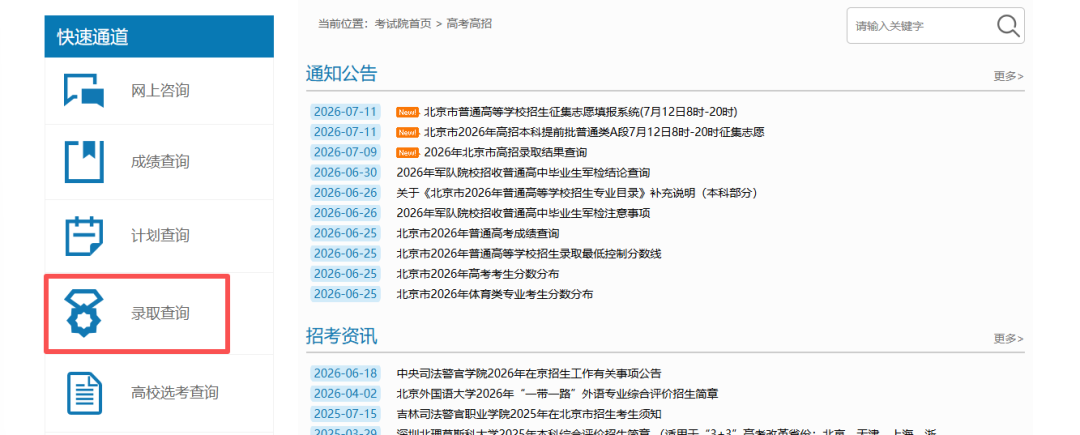This screenshot has width=1080, height=435.
Task: Open 中央司法警官学院在京招生公告
Action: point(529,374)
